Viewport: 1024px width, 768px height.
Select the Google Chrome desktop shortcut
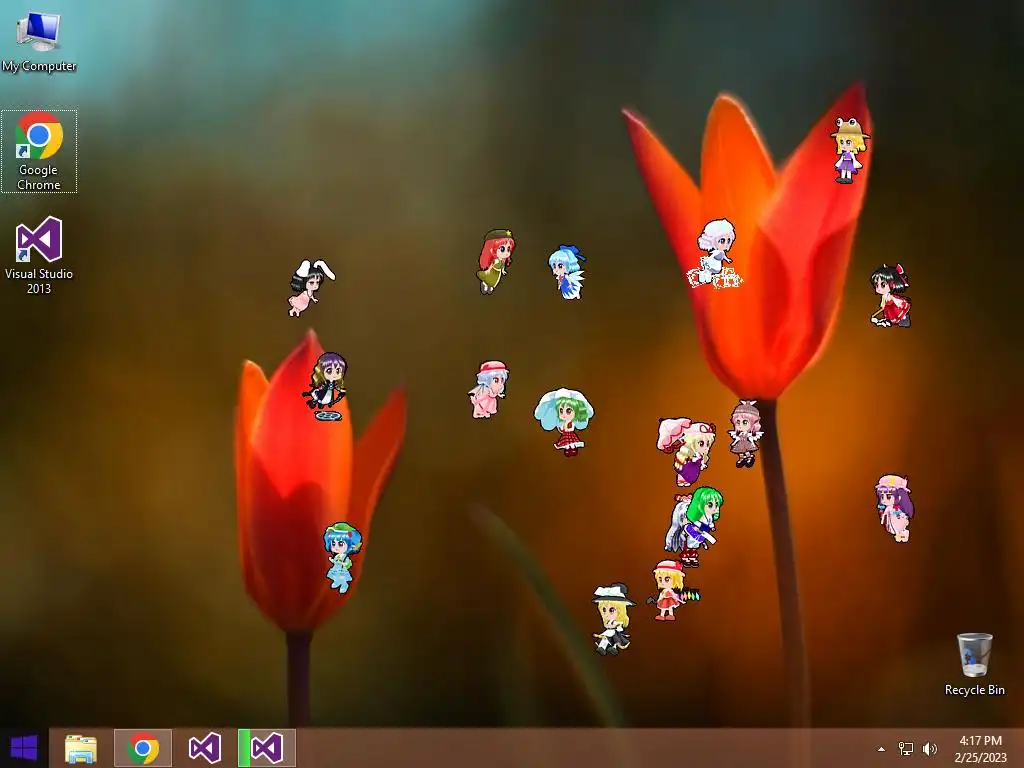point(39,152)
